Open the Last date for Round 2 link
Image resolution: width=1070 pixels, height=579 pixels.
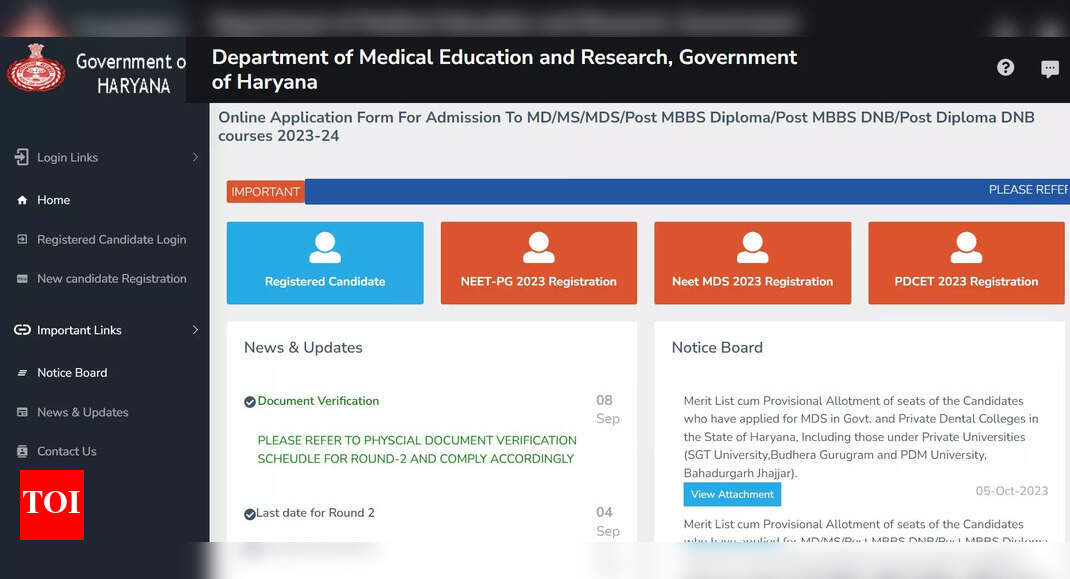(315, 513)
